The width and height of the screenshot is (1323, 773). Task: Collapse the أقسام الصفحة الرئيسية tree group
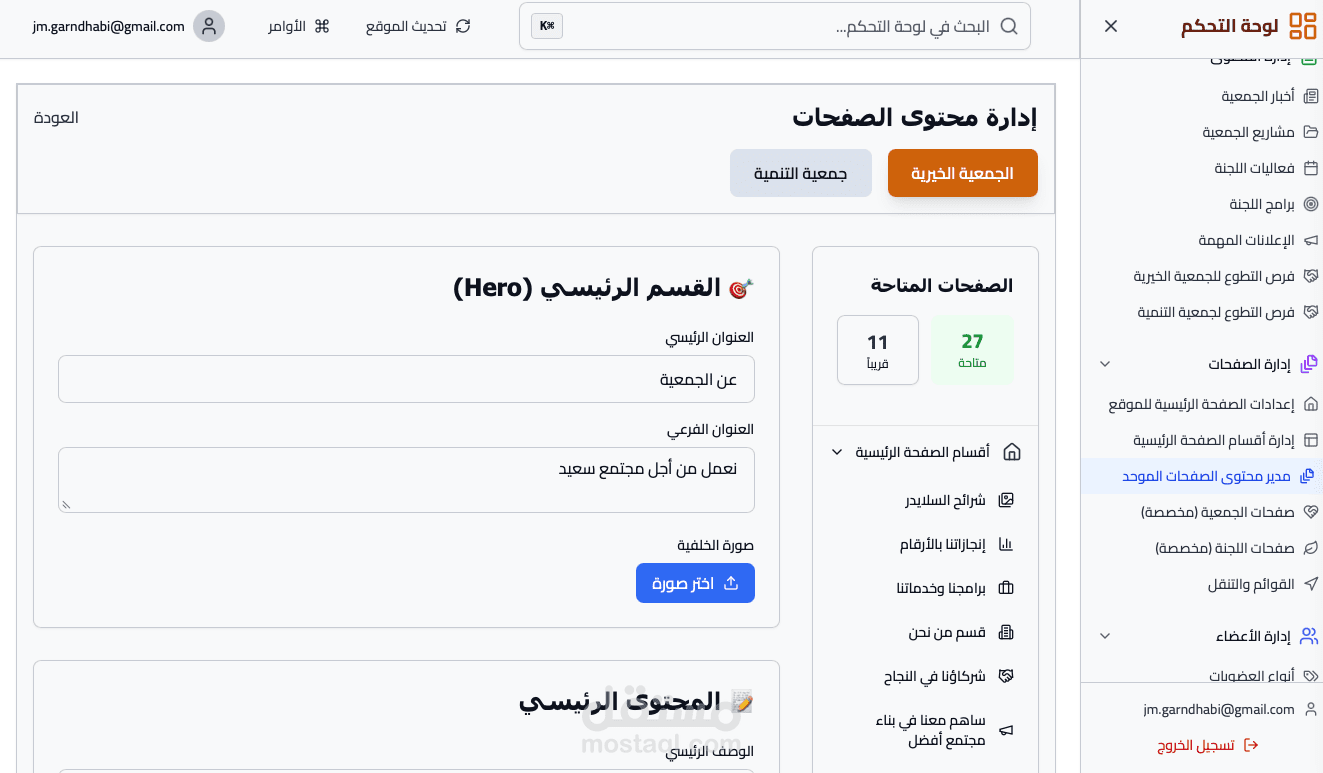pos(837,452)
